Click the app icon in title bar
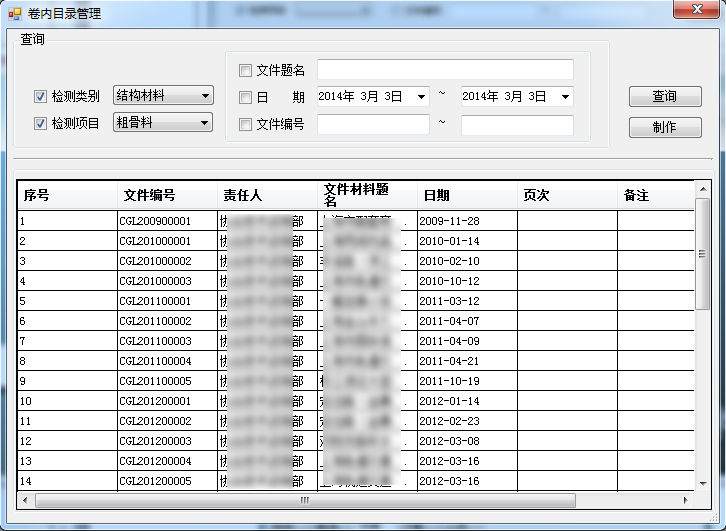The width and height of the screenshot is (726, 531). click(14, 14)
